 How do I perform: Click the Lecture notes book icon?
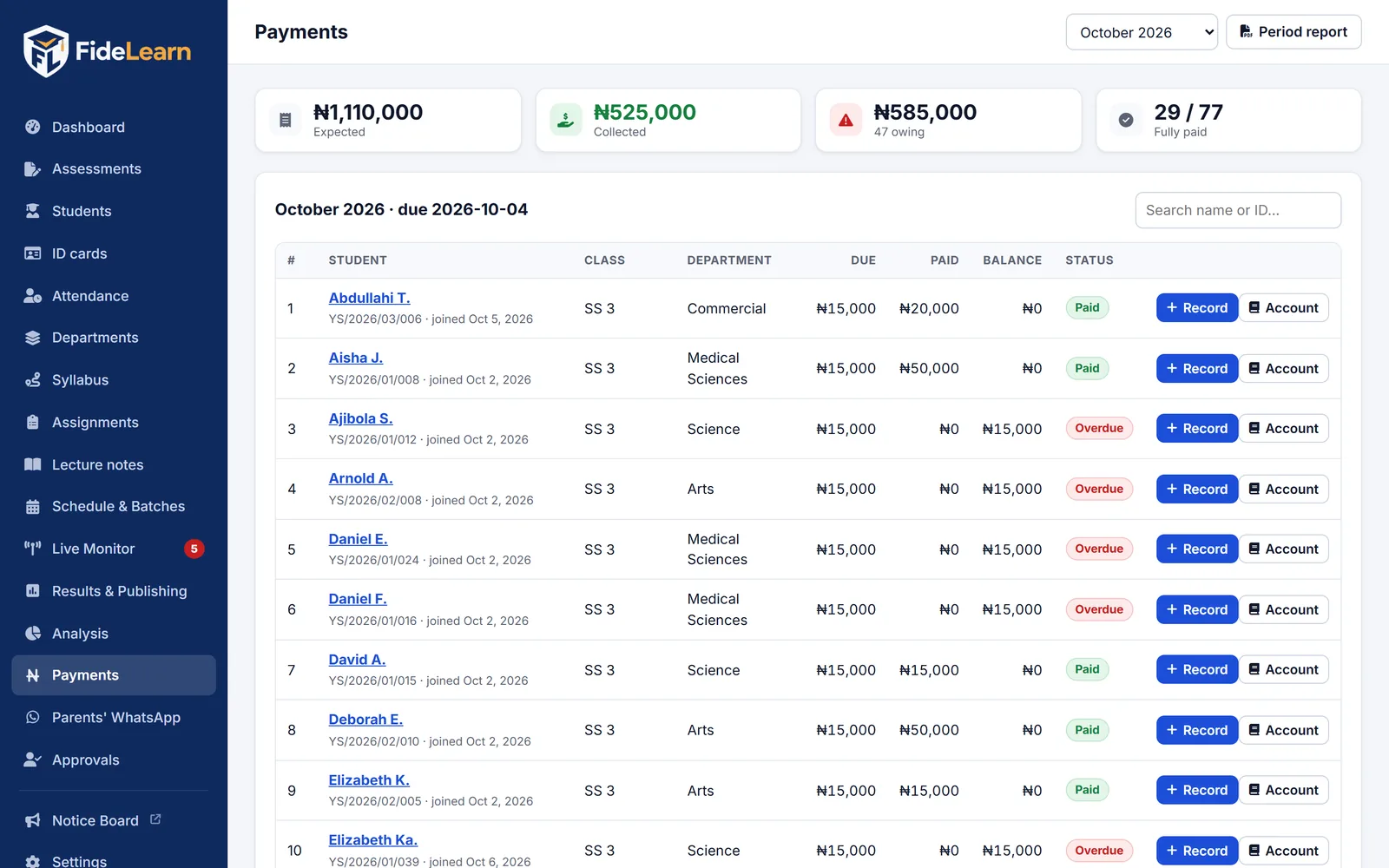coord(33,464)
